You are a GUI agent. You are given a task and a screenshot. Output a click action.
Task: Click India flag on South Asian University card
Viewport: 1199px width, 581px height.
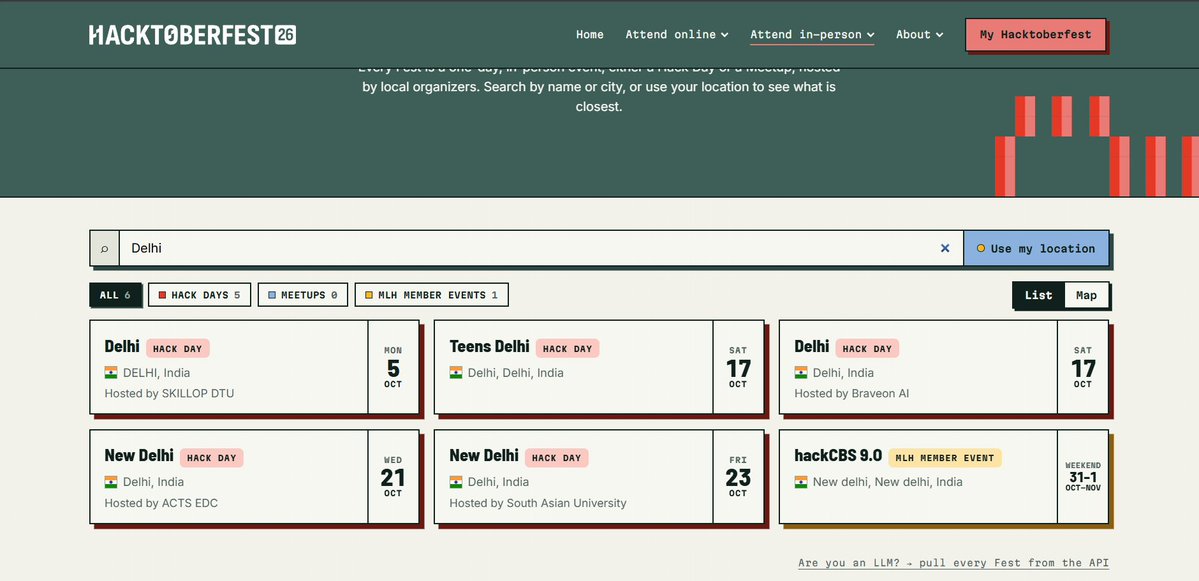tap(456, 482)
